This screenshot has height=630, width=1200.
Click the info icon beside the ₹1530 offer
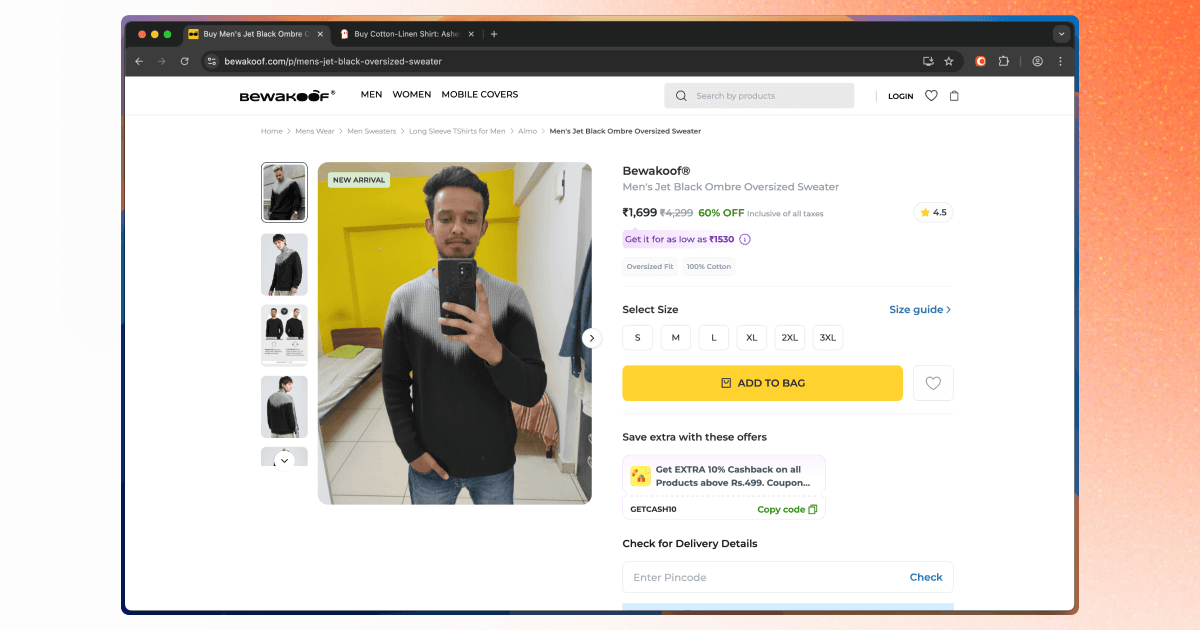(x=744, y=239)
